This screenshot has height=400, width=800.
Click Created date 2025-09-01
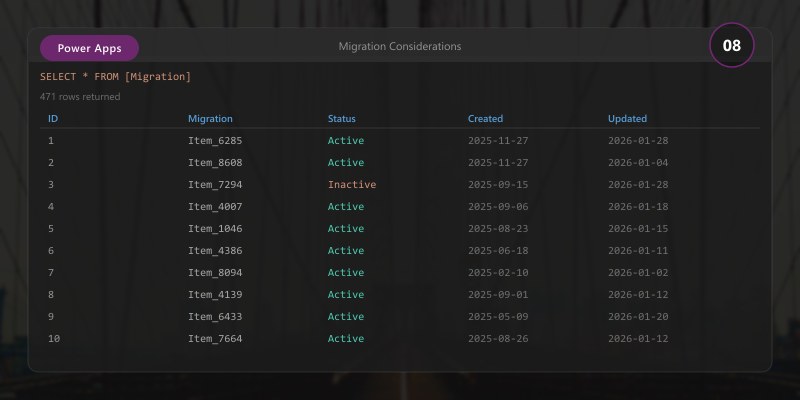(498, 294)
